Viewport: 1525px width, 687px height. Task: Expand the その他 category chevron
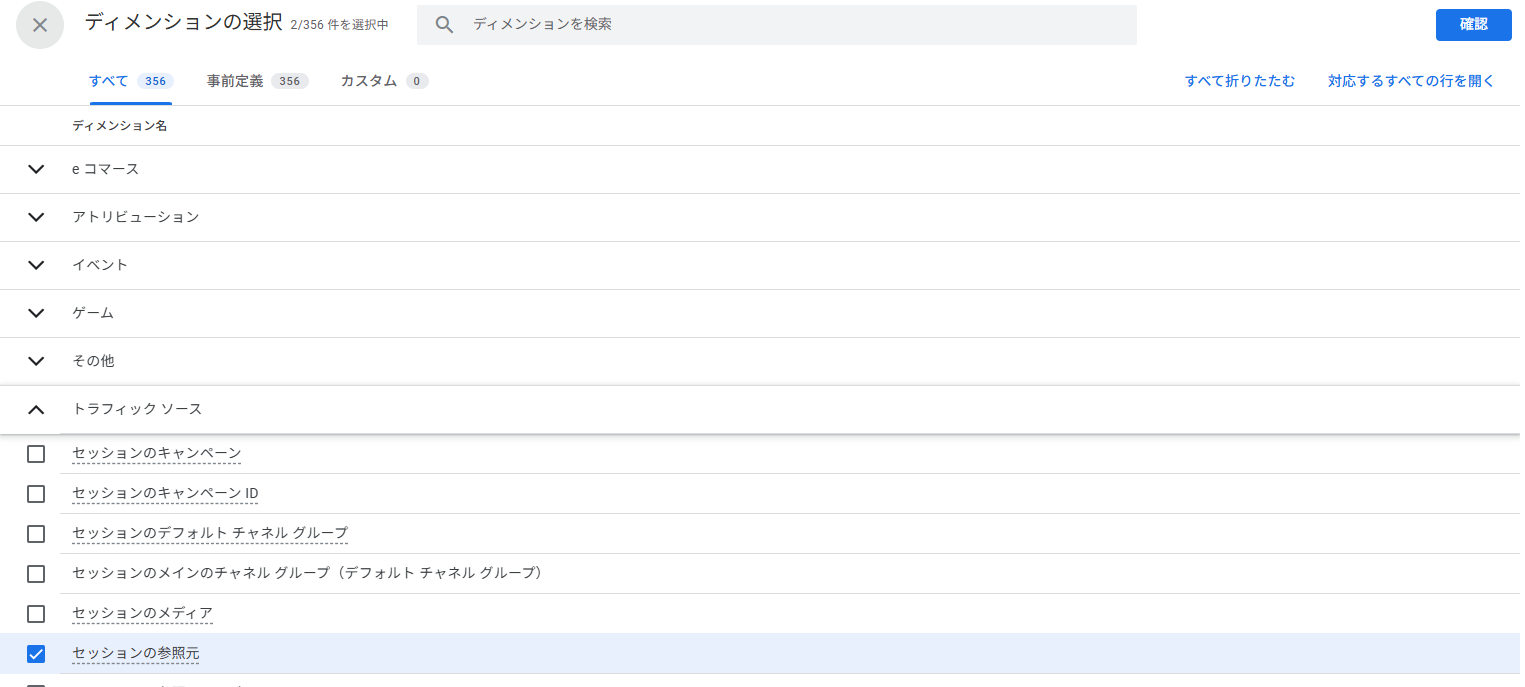click(36, 361)
